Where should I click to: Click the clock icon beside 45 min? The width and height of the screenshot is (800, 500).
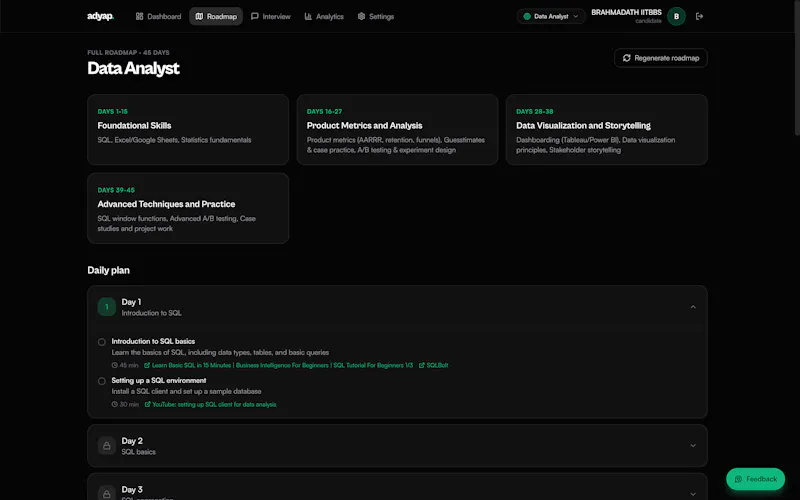point(115,365)
